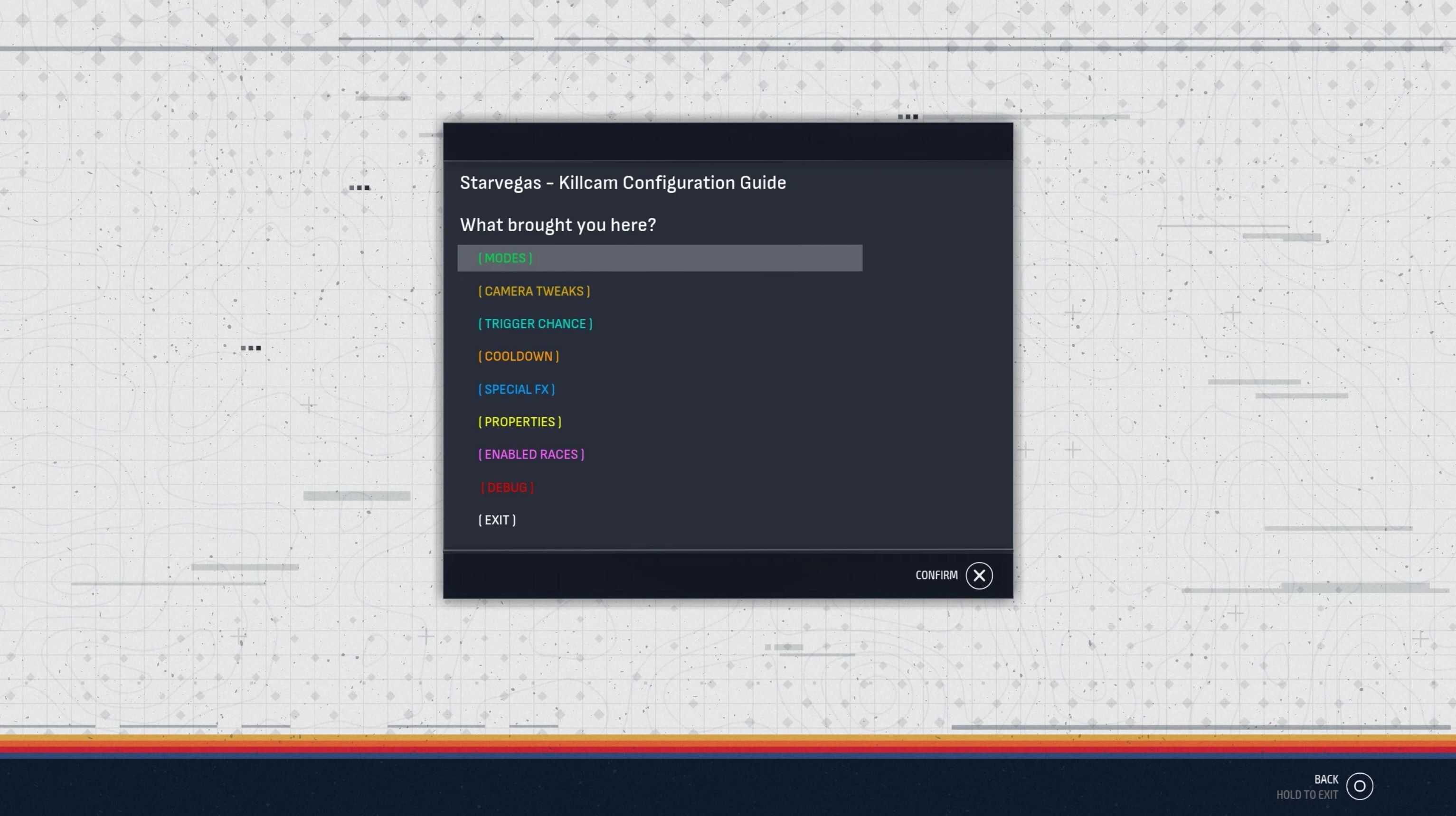The height and width of the screenshot is (816, 1456).
Task: Click the BACK text label
Action: click(1325, 779)
